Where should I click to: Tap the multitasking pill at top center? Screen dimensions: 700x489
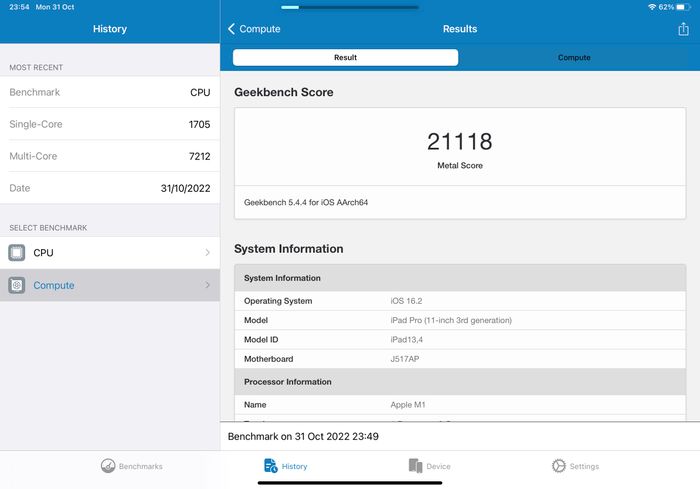point(350,7)
